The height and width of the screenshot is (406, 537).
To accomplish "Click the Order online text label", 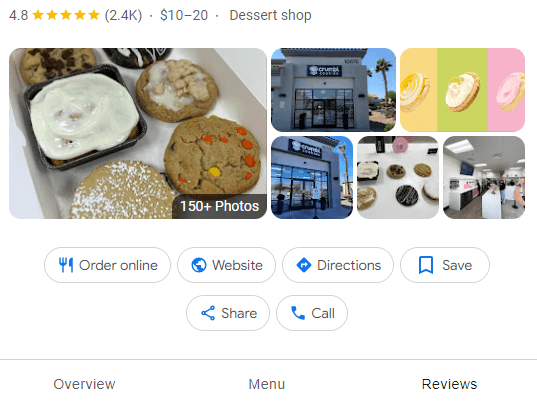I will click(118, 265).
